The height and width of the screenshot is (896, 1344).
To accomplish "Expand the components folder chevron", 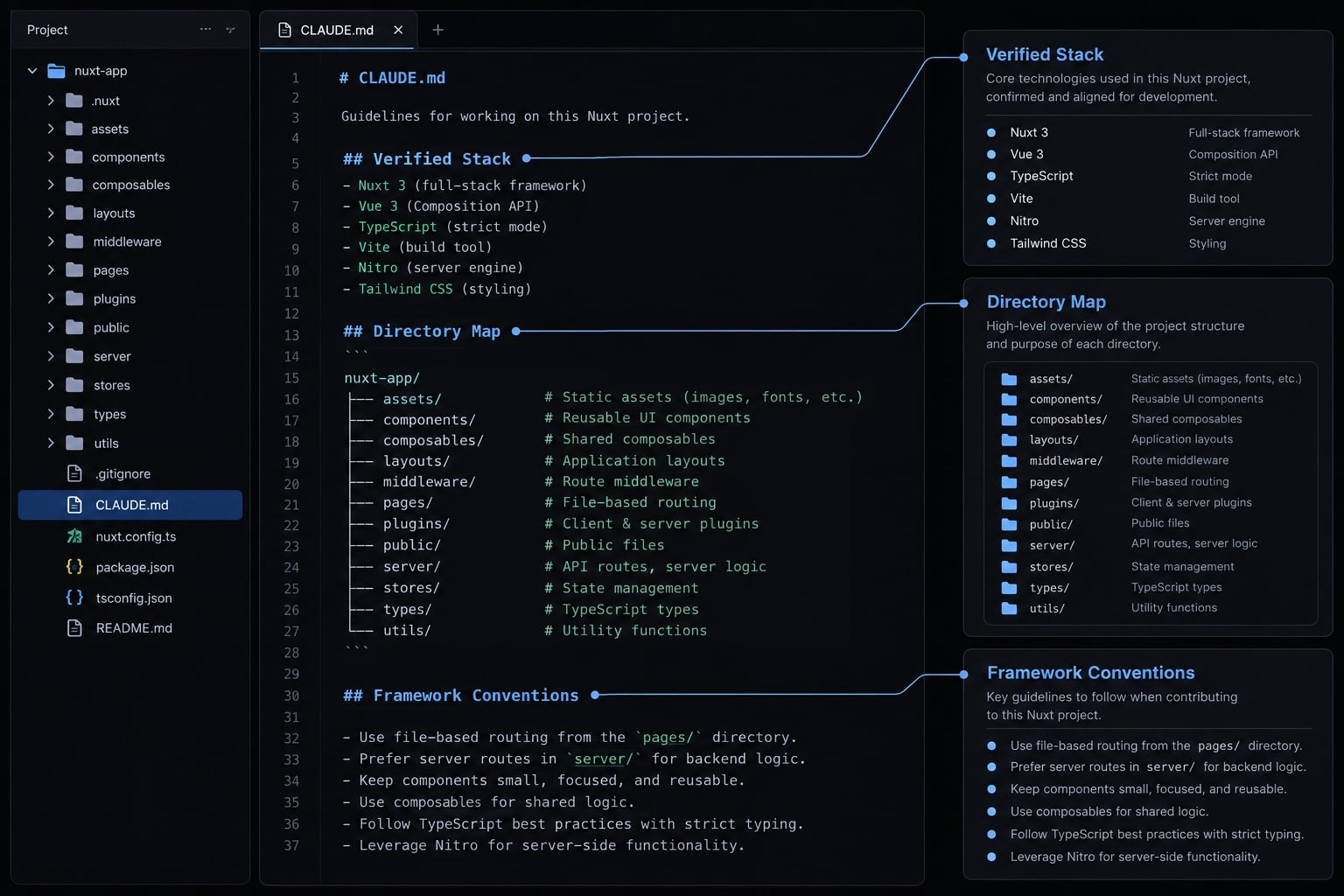I will click(x=51, y=157).
